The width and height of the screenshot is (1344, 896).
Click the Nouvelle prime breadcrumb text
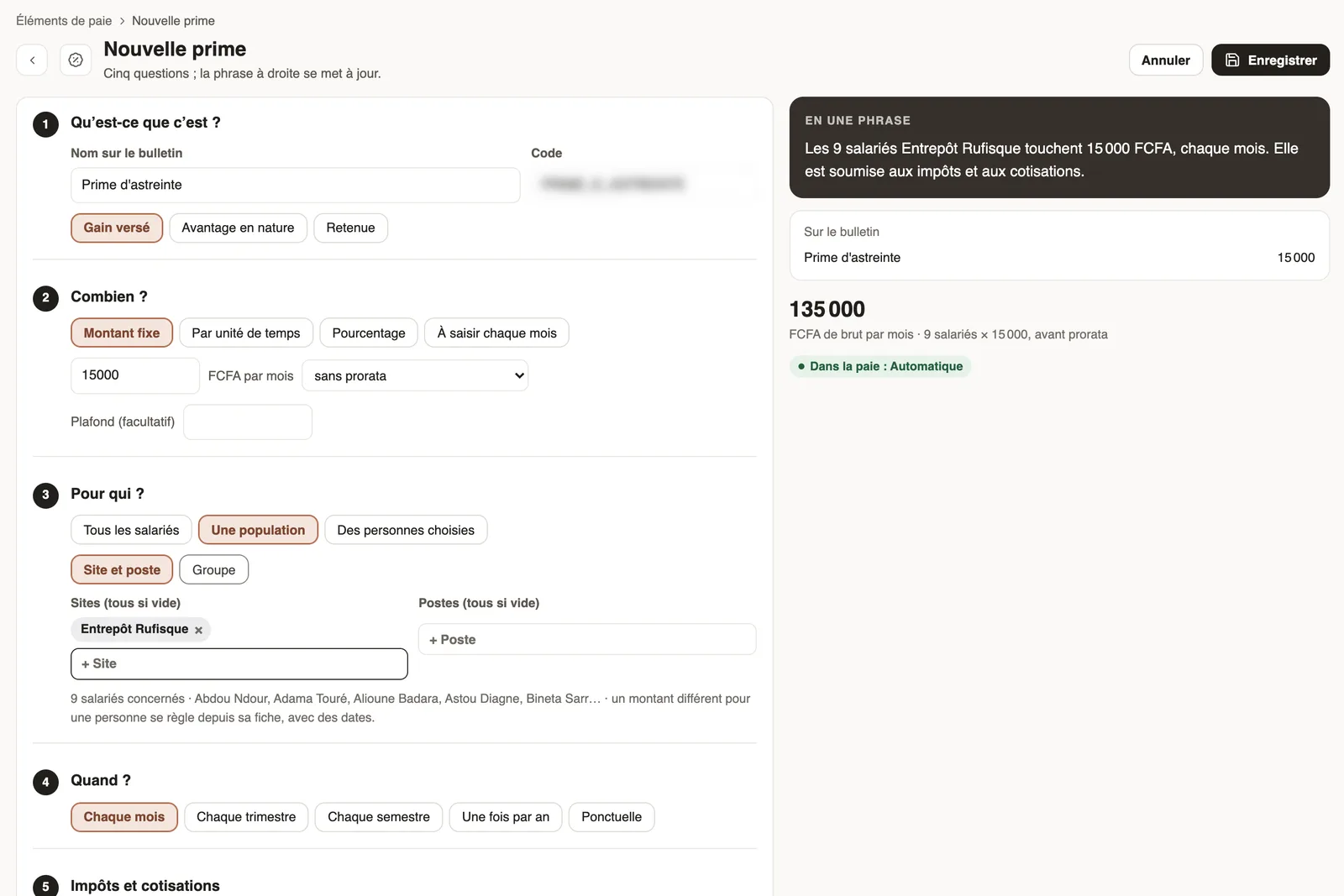(x=173, y=20)
